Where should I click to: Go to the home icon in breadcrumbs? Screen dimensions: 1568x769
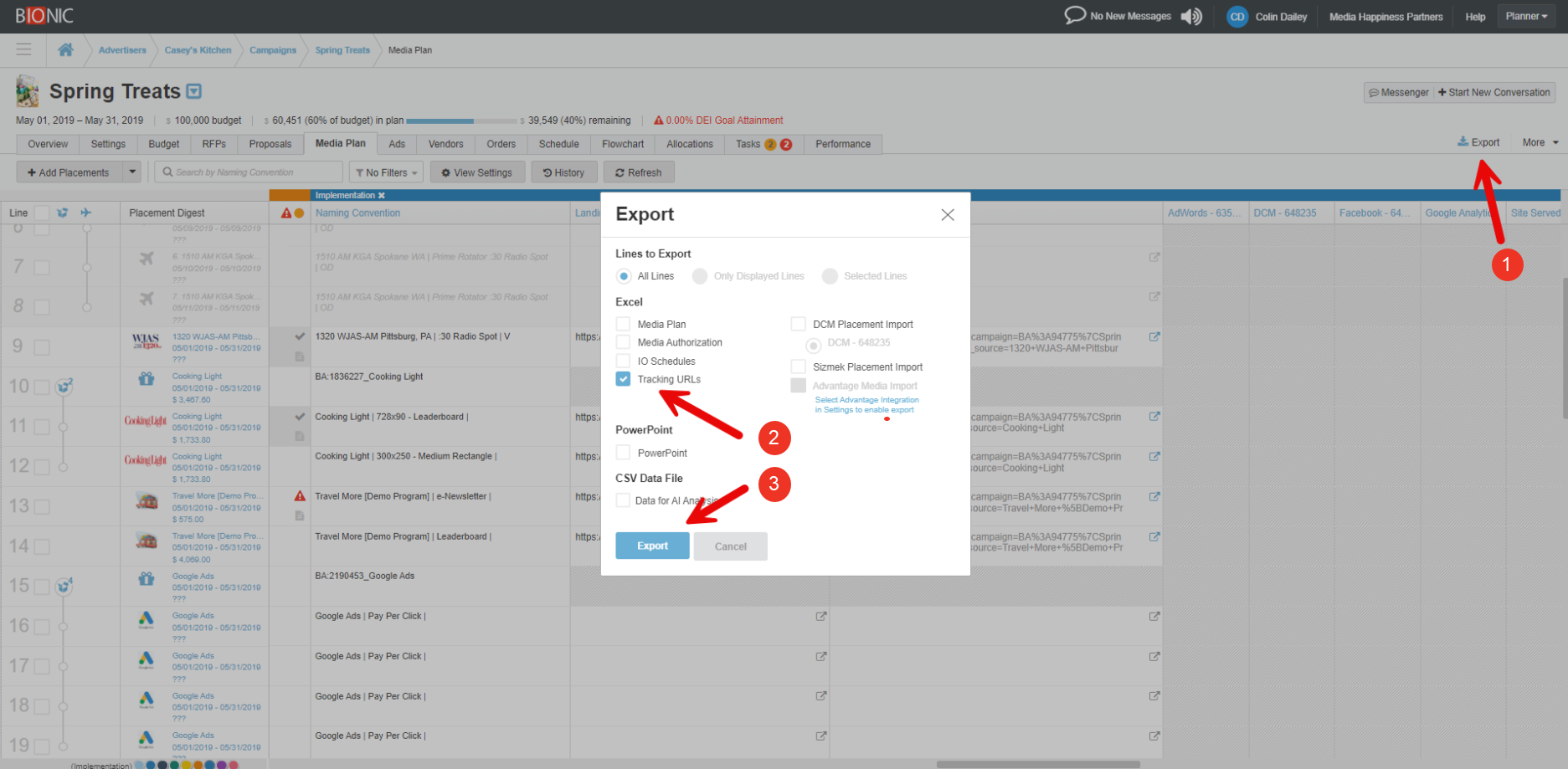65,50
